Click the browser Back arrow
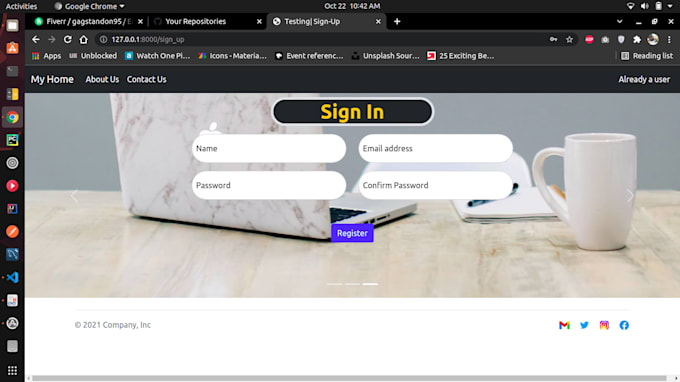This screenshot has width=680, height=382. coord(36,39)
